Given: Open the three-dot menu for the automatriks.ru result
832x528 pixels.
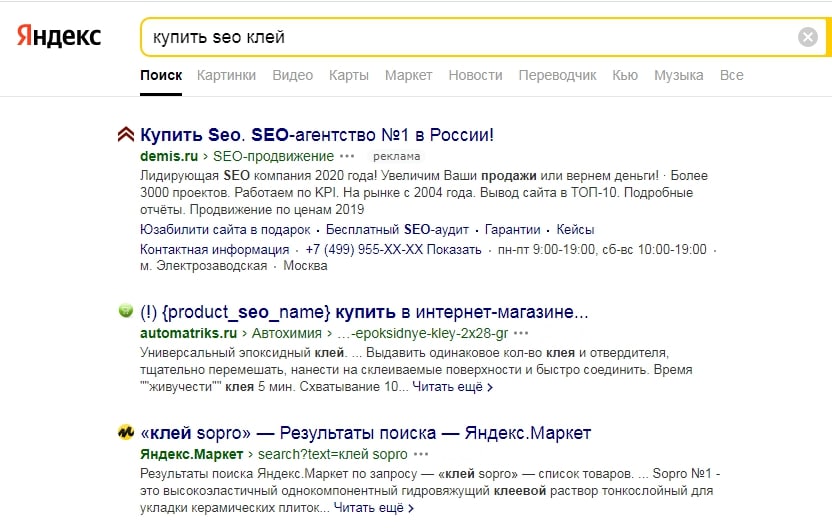Looking at the screenshot, I should [521, 333].
